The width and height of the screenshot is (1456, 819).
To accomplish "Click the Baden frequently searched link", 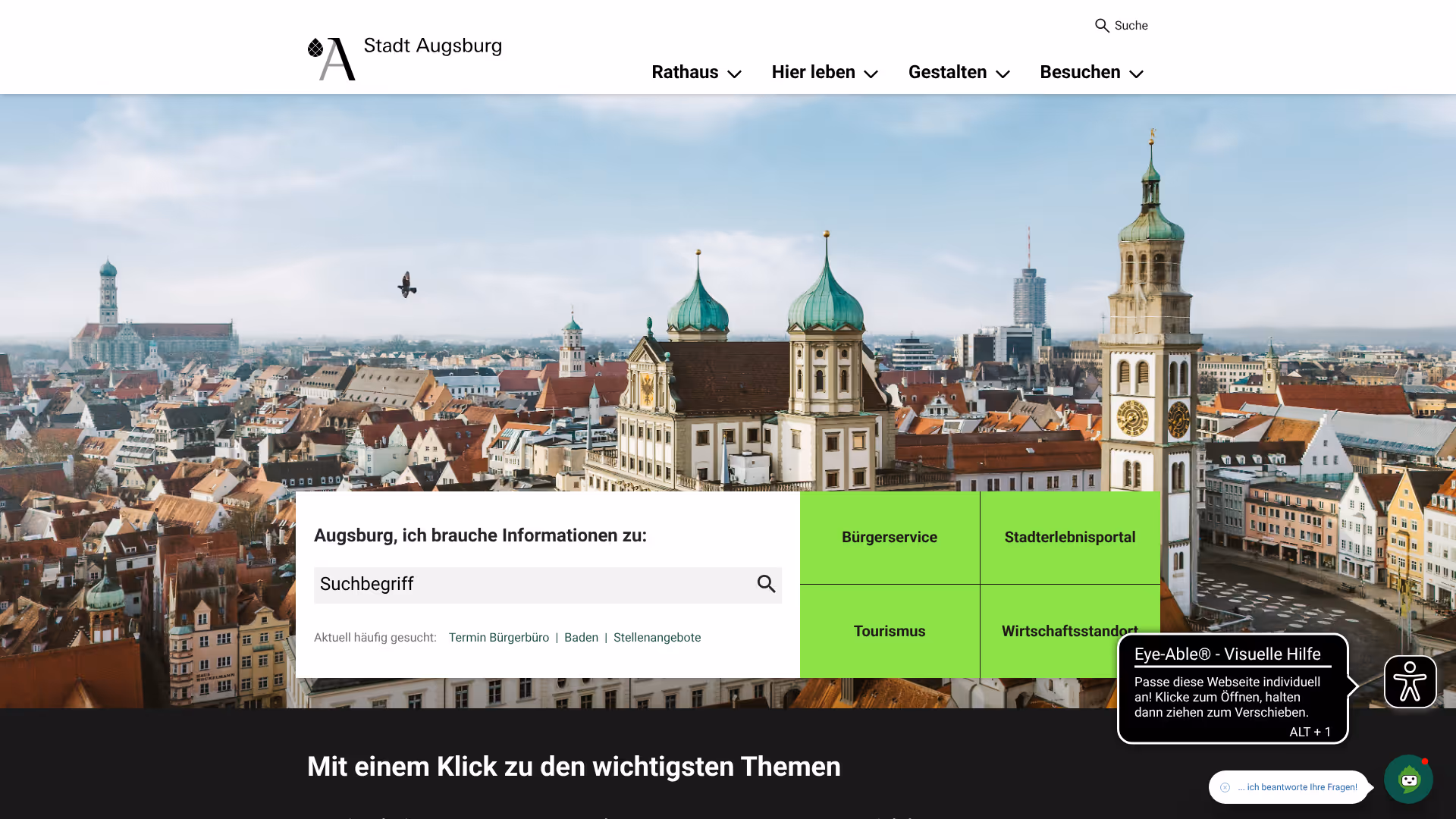I will tap(581, 638).
